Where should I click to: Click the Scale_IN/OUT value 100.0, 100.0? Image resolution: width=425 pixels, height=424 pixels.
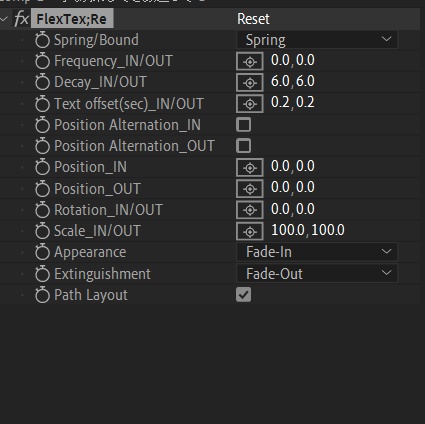(308, 230)
